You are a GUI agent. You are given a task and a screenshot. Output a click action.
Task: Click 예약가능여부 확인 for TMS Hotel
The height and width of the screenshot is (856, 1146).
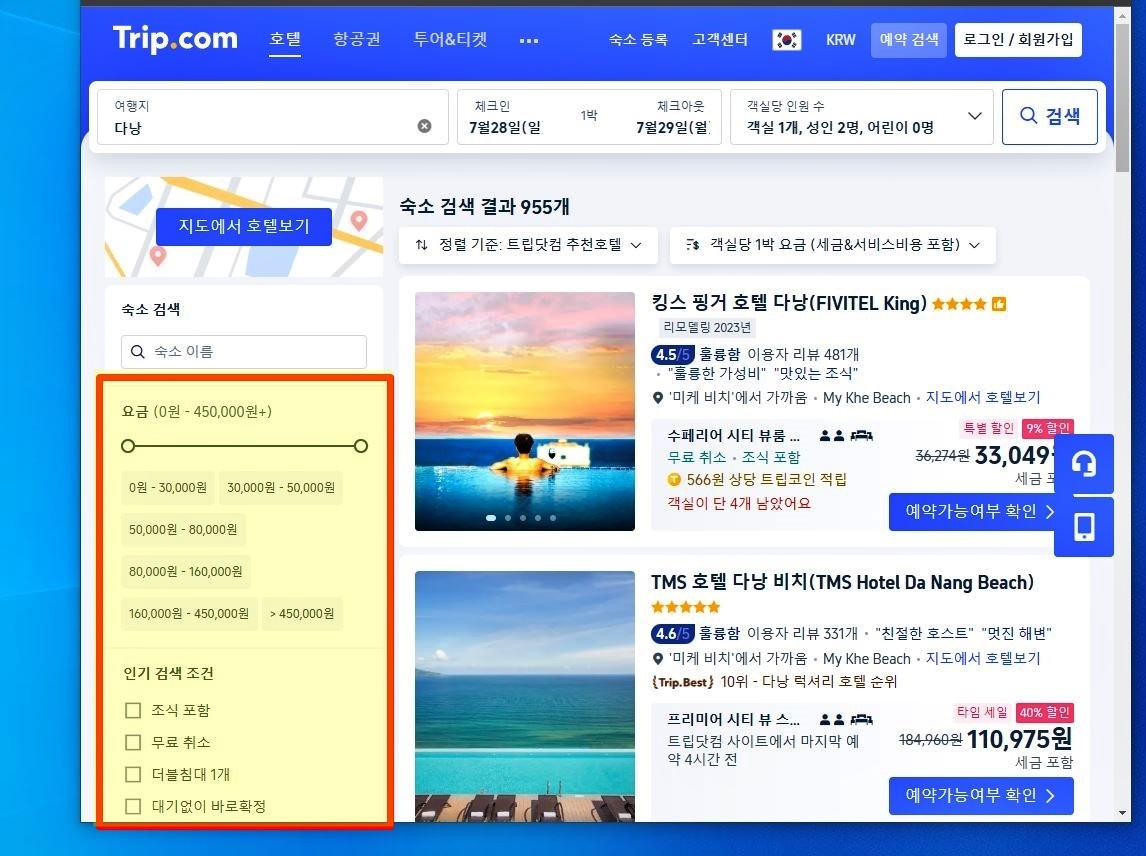click(x=981, y=795)
